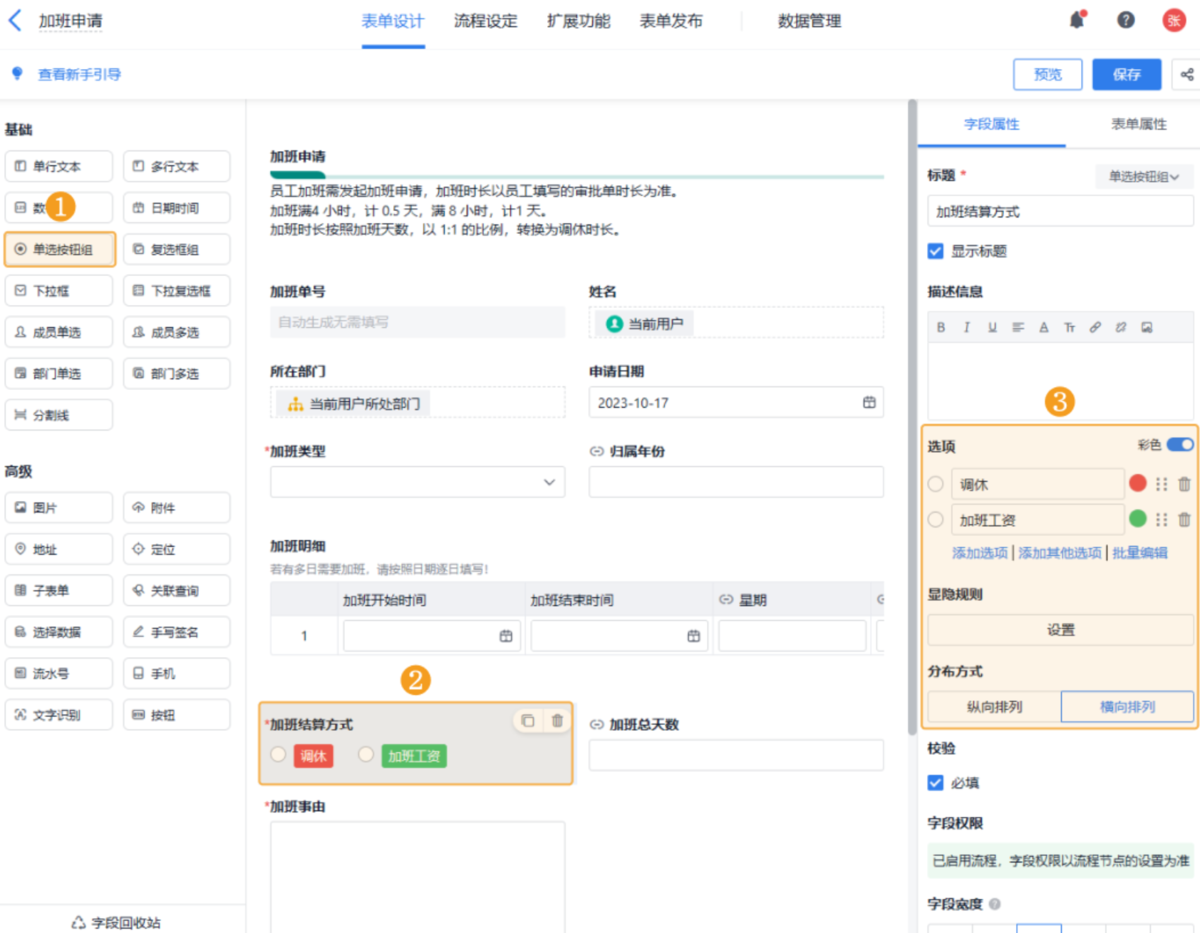1200x933 pixels.
Task: Open the 单选按钮组 field type dropdown
Action: pyautogui.click(x=1144, y=177)
